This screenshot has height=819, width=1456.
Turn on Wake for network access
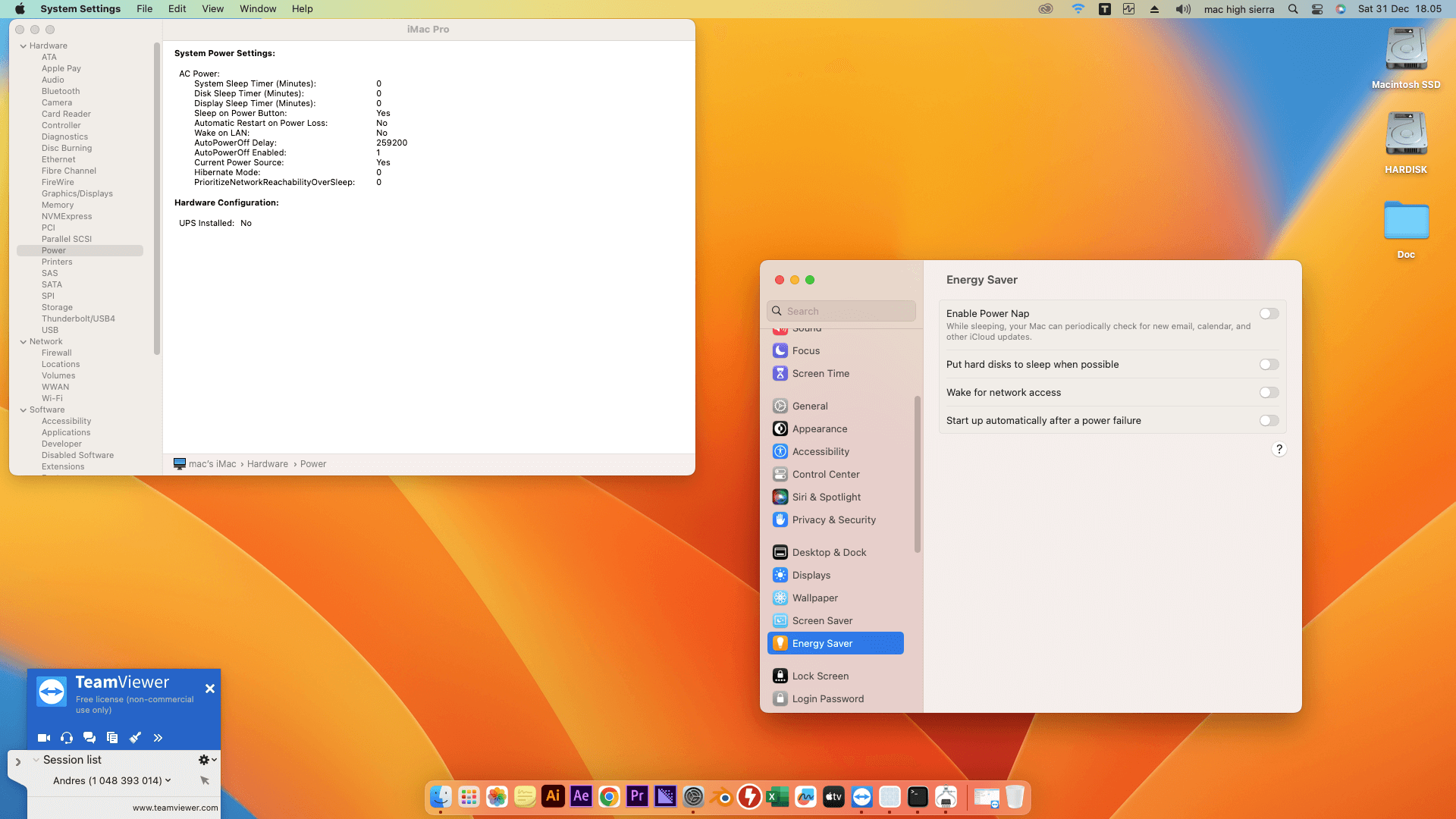(1269, 393)
